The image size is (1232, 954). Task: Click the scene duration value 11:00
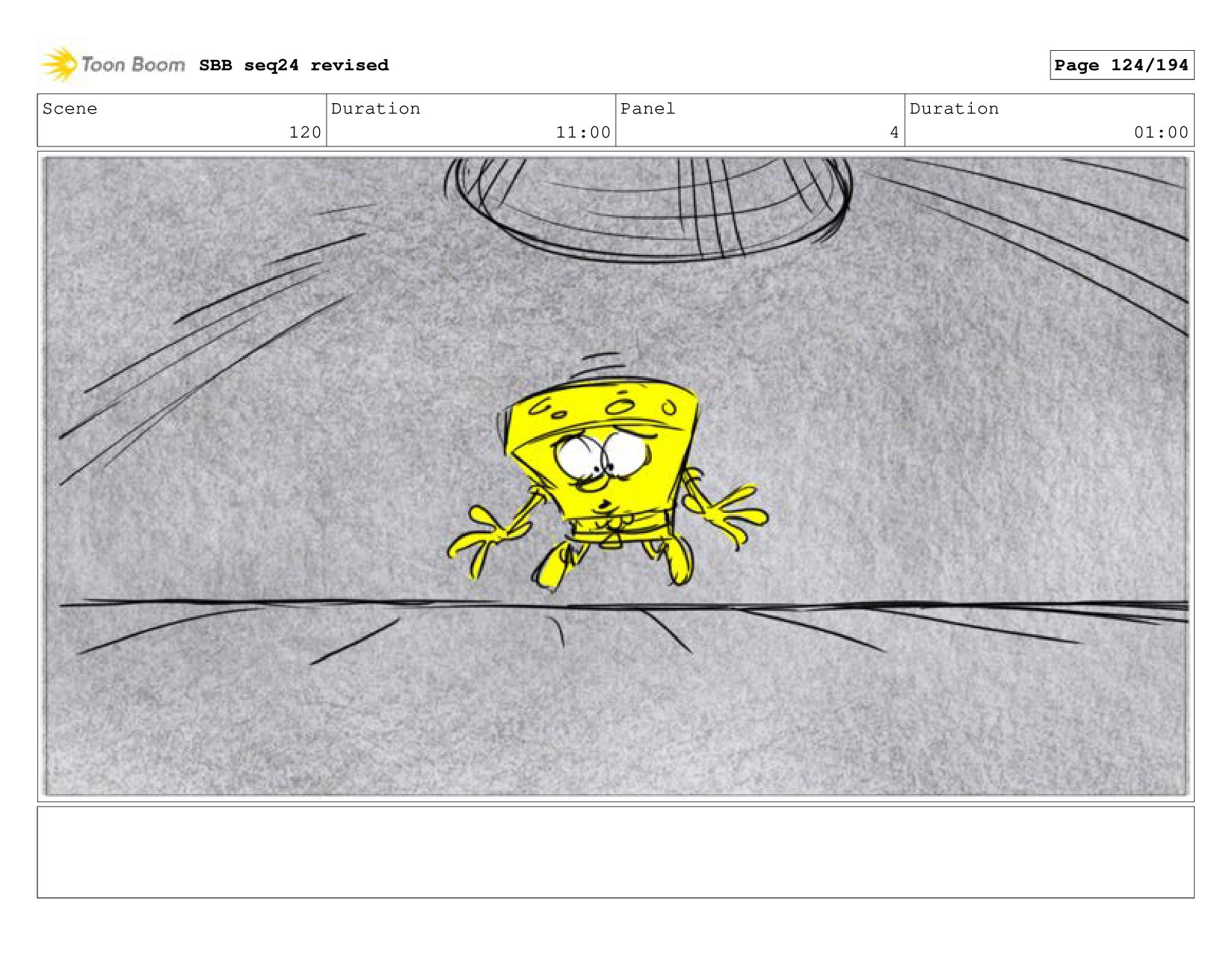click(583, 132)
